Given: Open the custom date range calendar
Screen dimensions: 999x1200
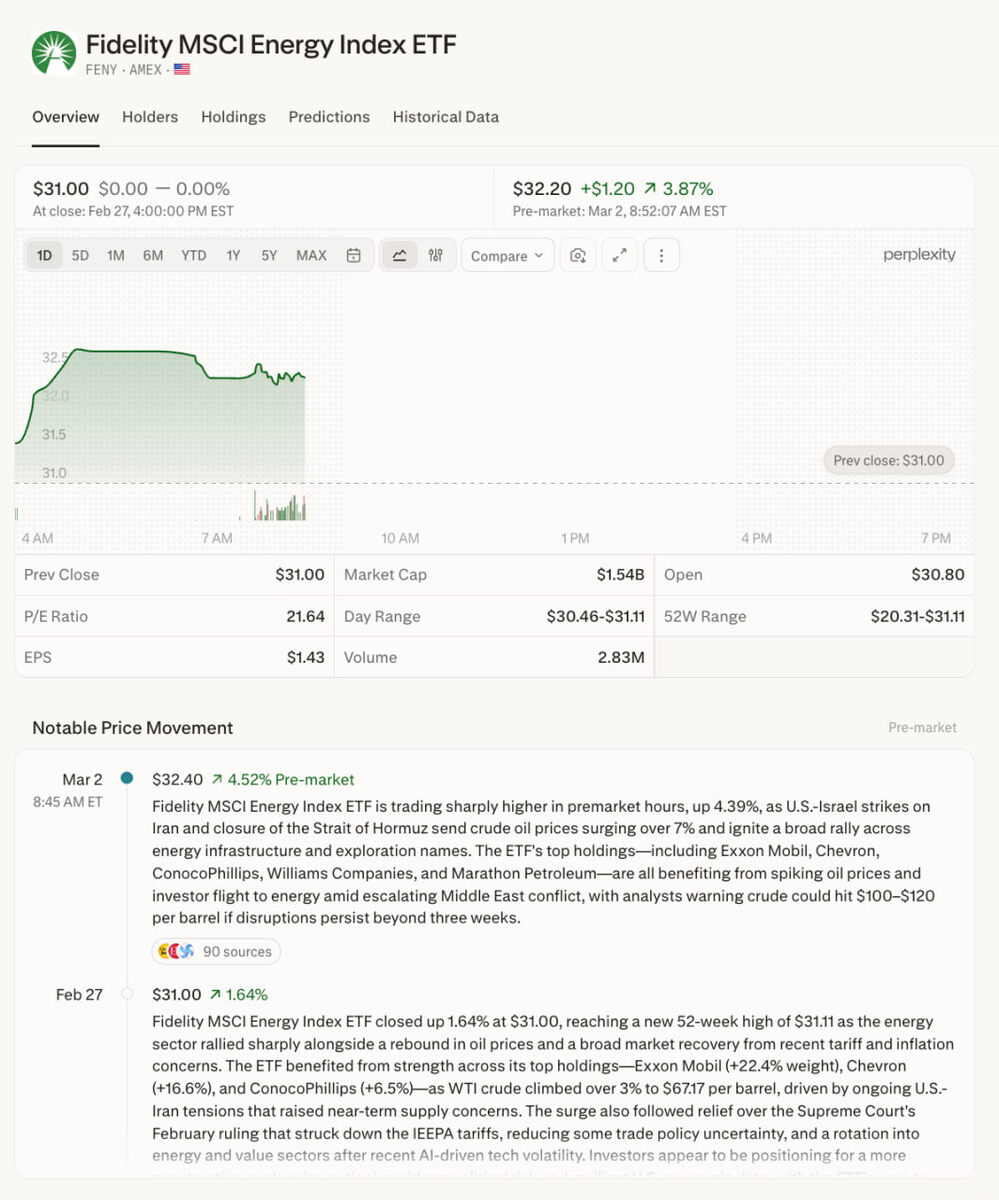Looking at the screenshot, I should coord(353,255).
